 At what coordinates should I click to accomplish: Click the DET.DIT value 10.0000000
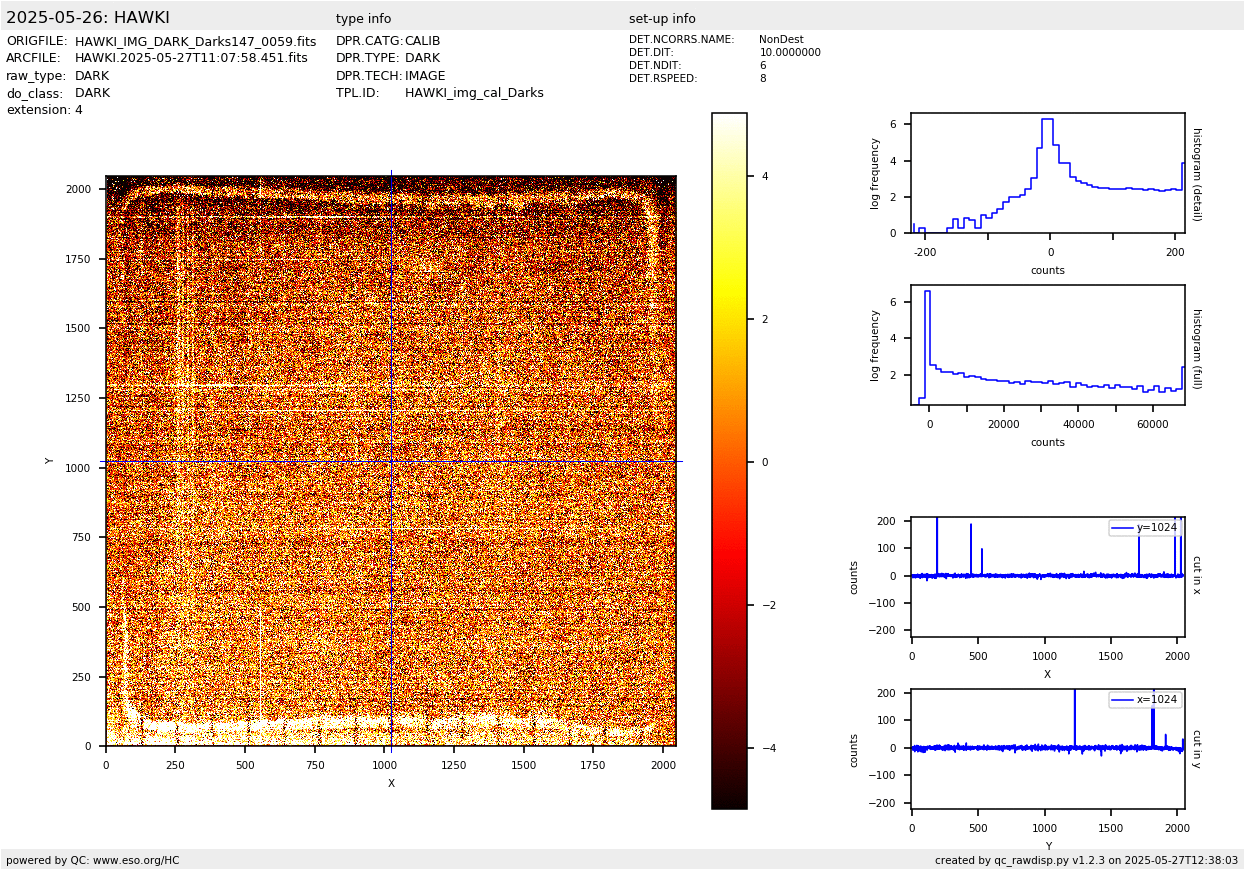tap(789, 53)
